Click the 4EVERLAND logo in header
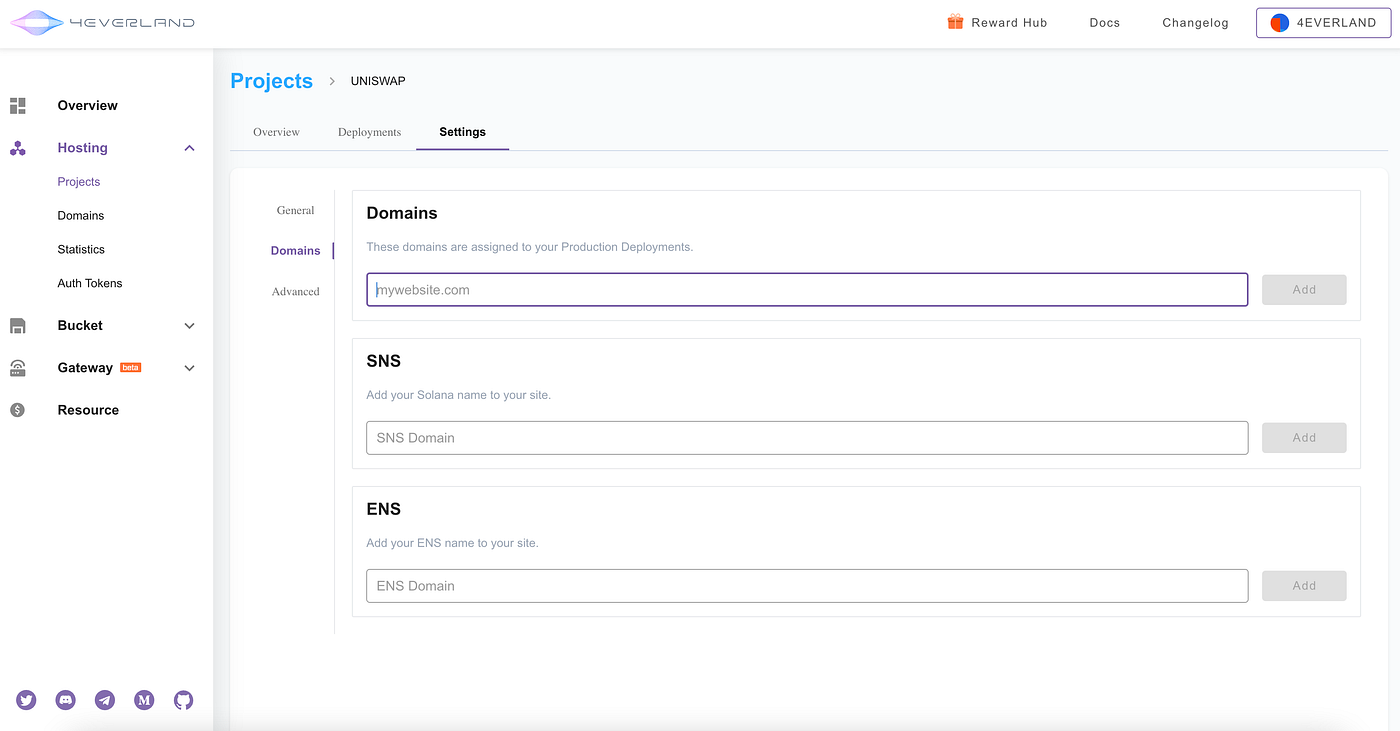The image size is (1400, 731). click(102, 22)
